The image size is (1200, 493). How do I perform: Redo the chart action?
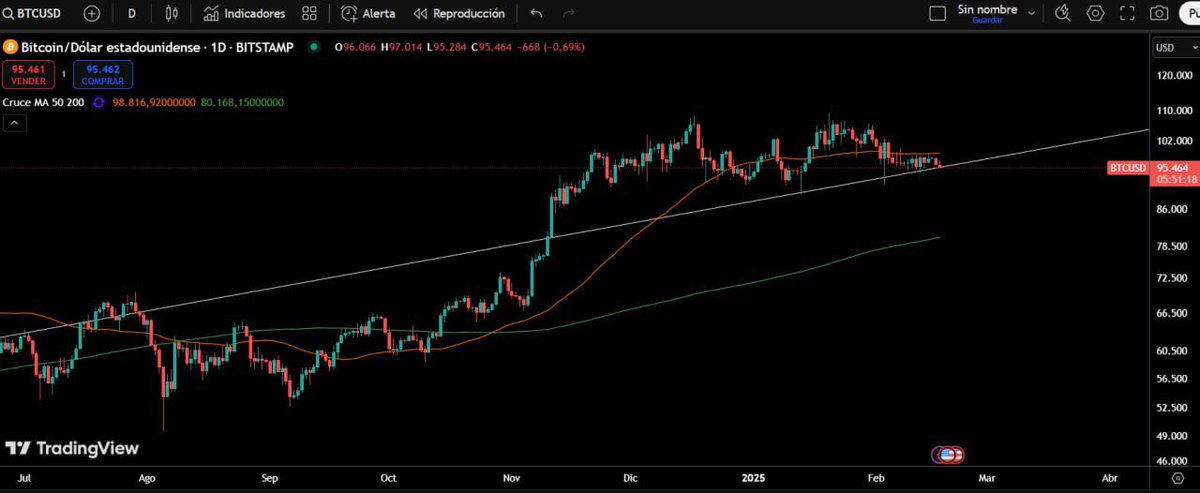568,14
